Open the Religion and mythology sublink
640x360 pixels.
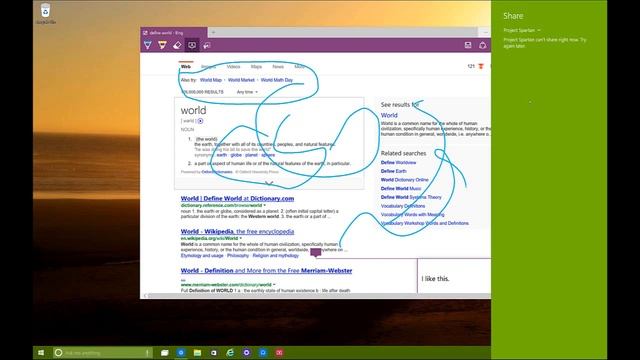pyautogui.click(x=276, y=256)
